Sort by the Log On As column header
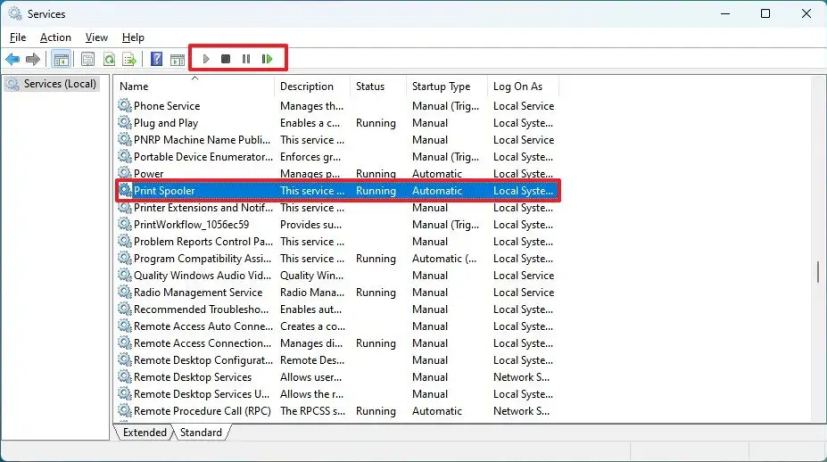 523,86
